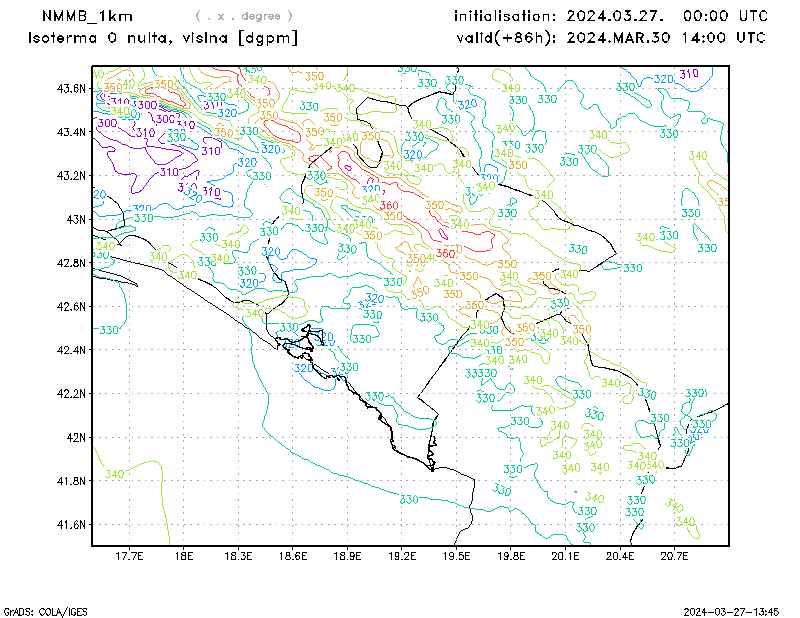Click the 42.2N latitude label

click(71, 394)
